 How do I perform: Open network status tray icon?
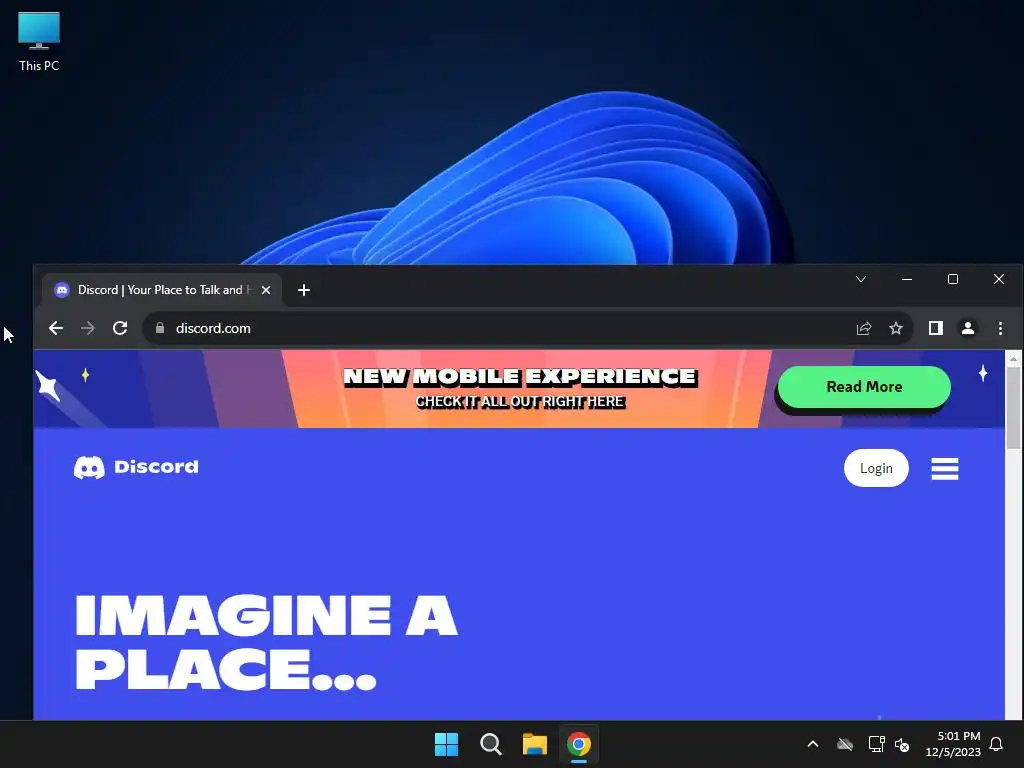[876, 744]
